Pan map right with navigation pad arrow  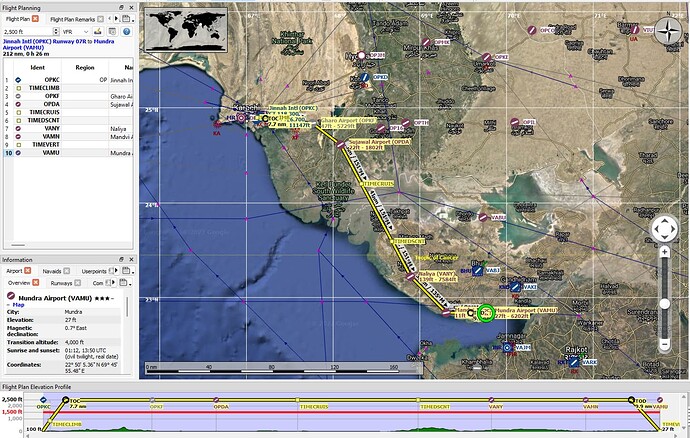point(673,229)
